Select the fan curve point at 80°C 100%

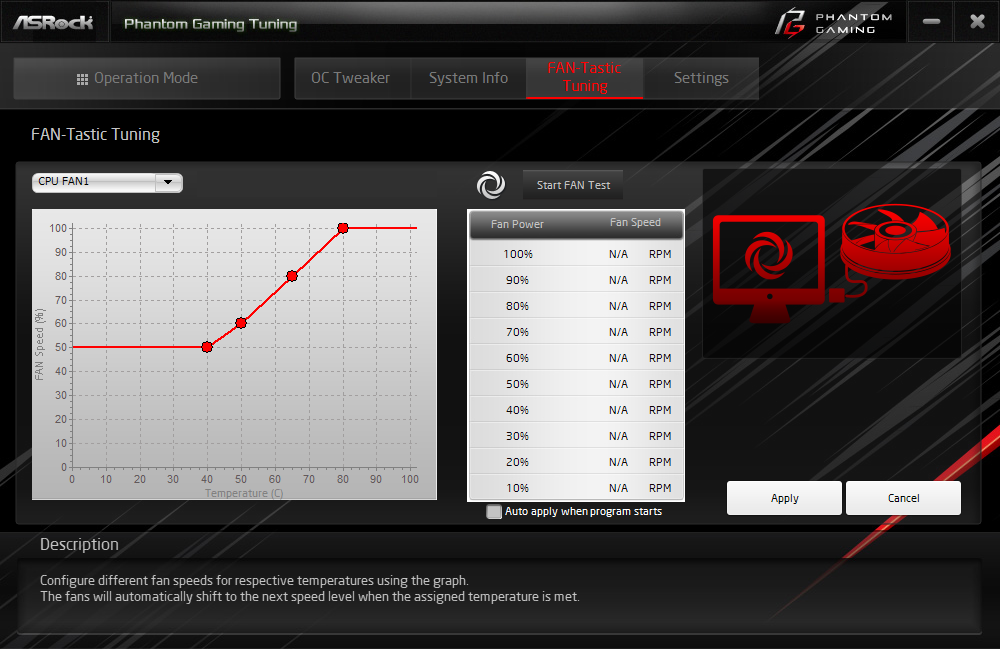[342, 228]
